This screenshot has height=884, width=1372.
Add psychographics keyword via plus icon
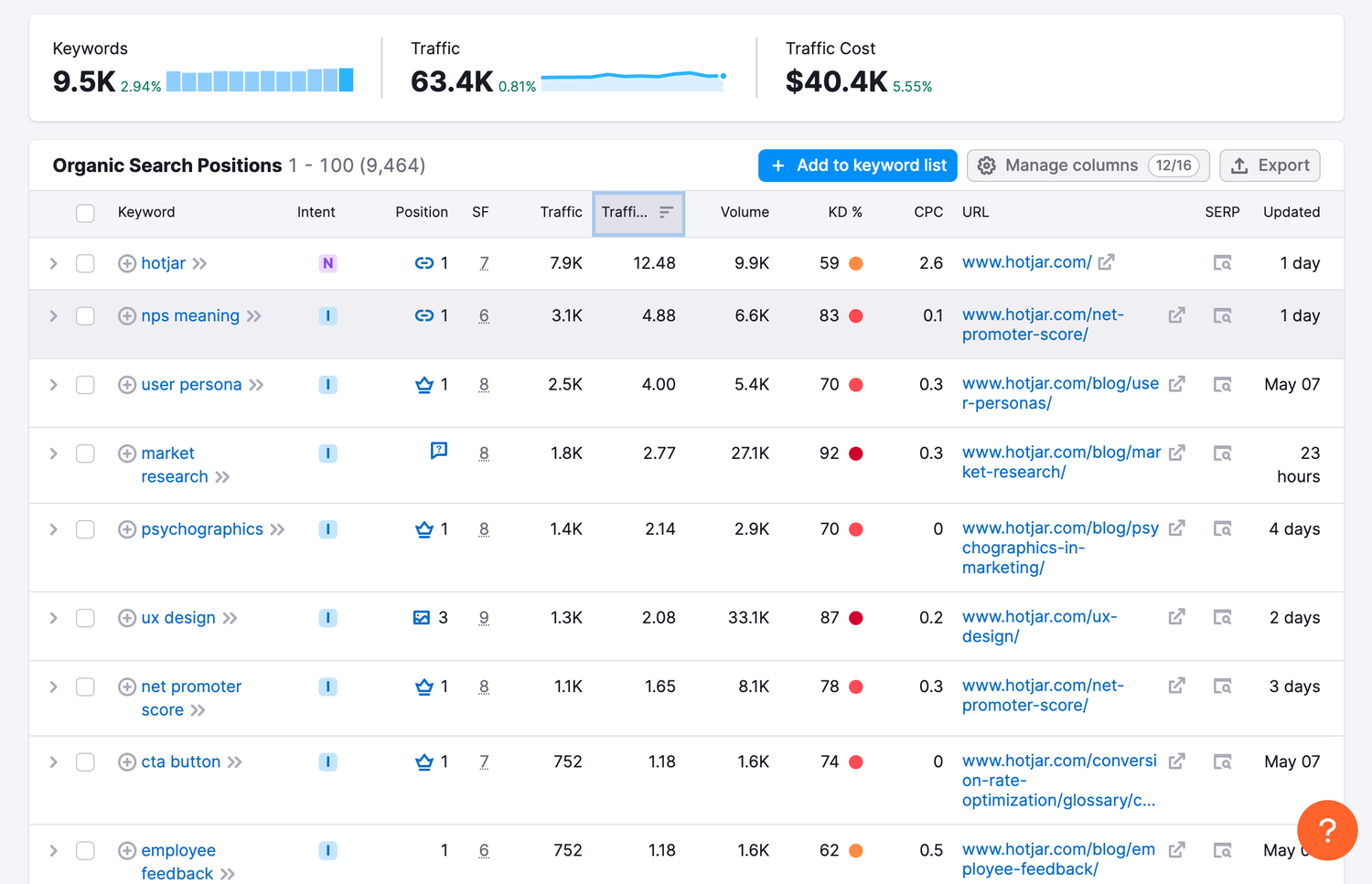point(127,529)
